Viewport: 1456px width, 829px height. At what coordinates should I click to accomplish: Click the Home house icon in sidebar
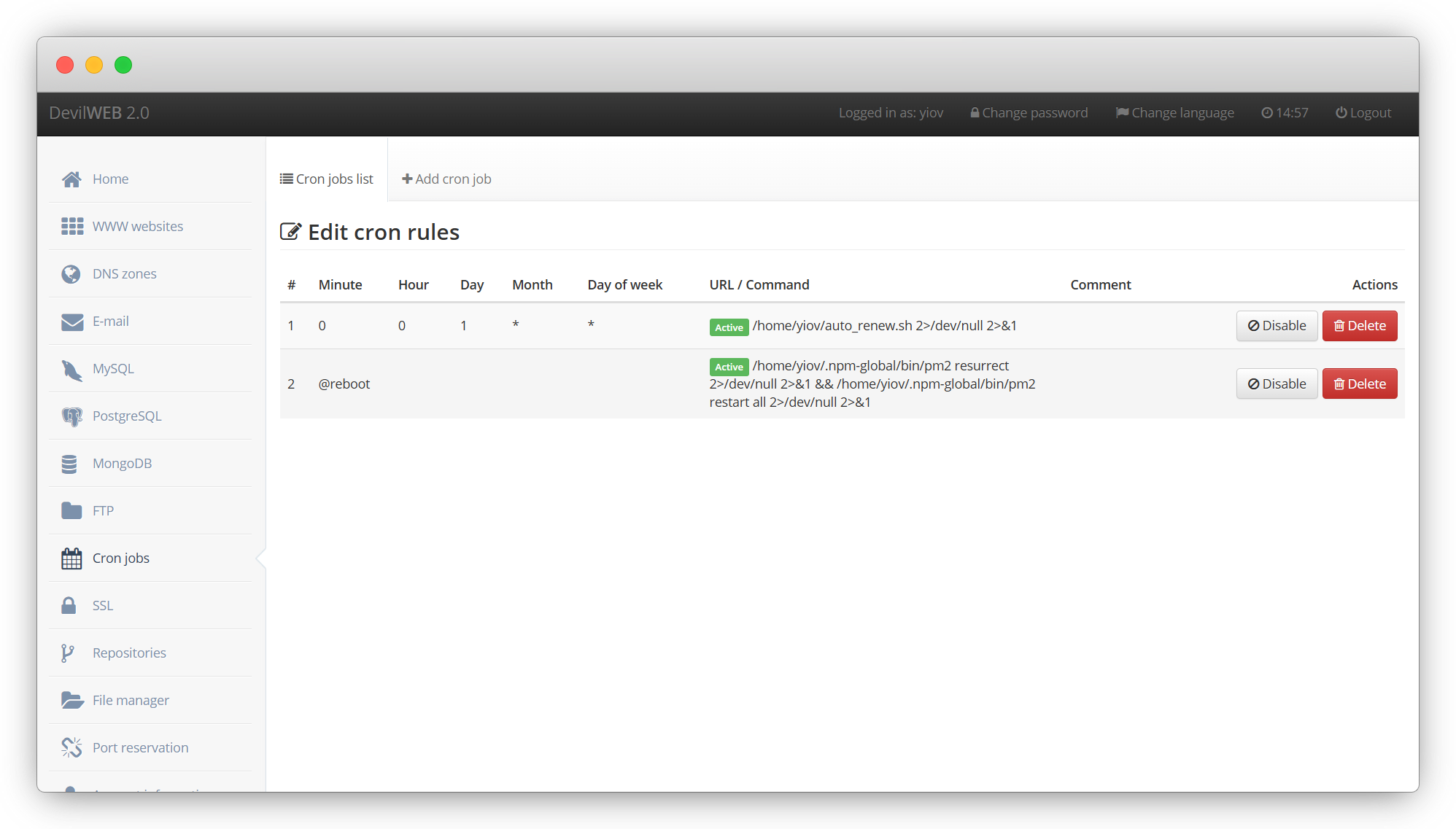[71, 179]
